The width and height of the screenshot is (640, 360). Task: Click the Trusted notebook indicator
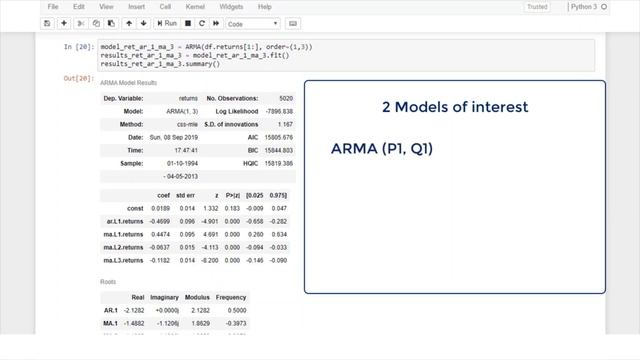[x=537, y=7]
